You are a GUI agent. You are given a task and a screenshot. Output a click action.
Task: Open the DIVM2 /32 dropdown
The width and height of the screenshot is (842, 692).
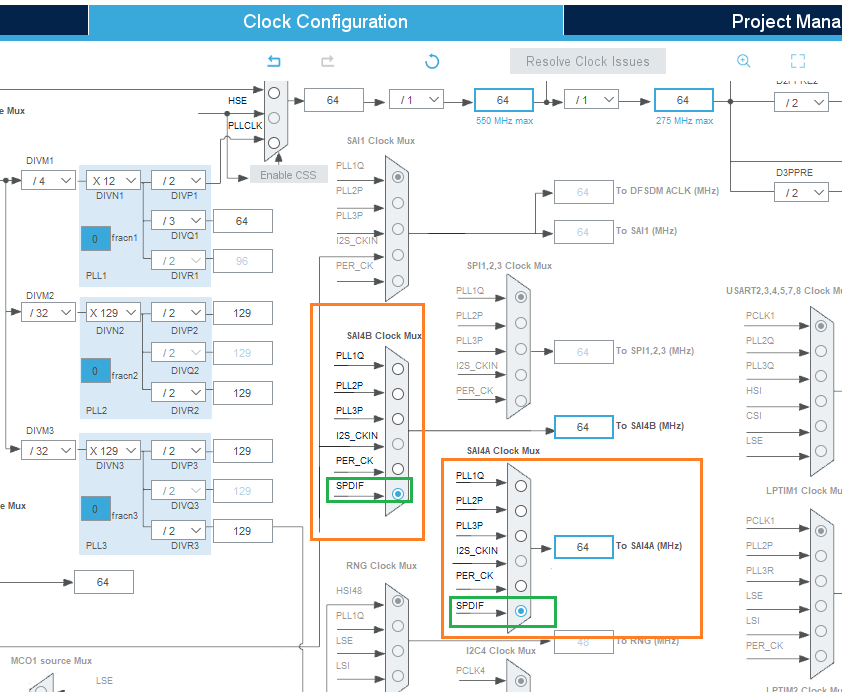[x=48, y=312]
